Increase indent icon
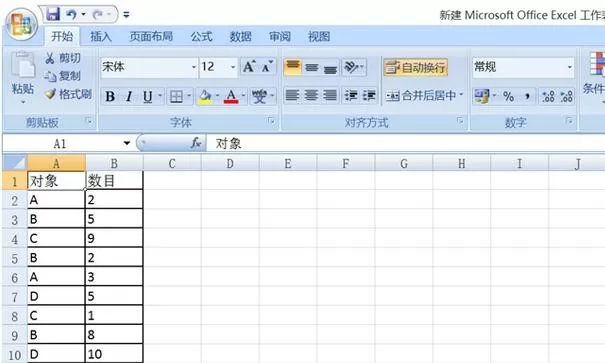This screenshot has width=605, height=363. [x=369, y=96]
